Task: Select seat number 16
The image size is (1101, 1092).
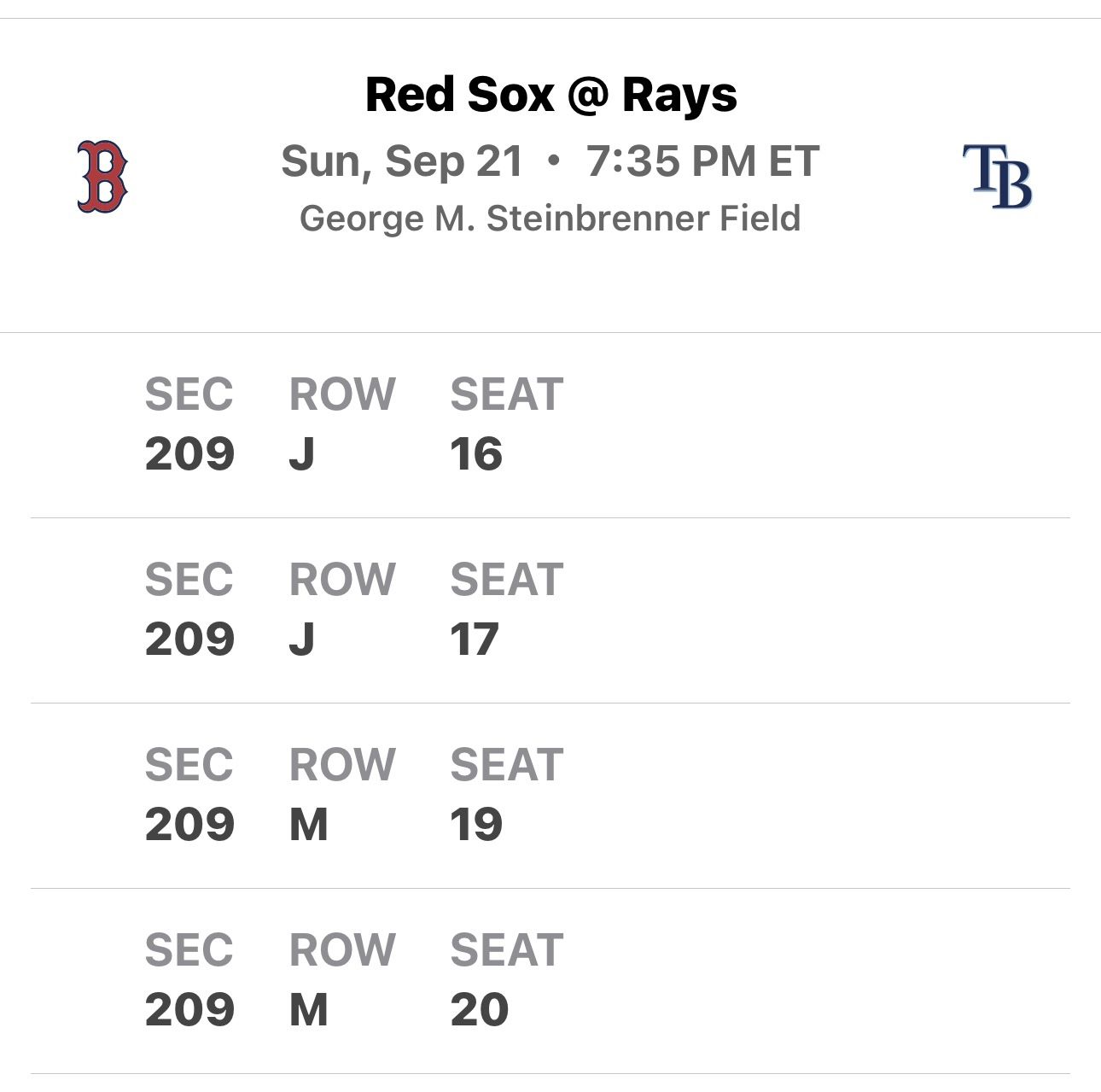Action: pos(476,454)
